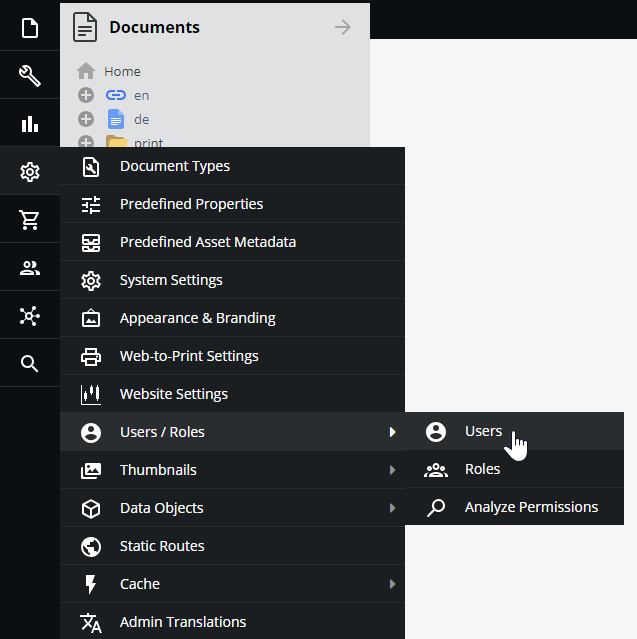
Task: Click the wrench Tools sidebar icon
Action: pos(30,76)
